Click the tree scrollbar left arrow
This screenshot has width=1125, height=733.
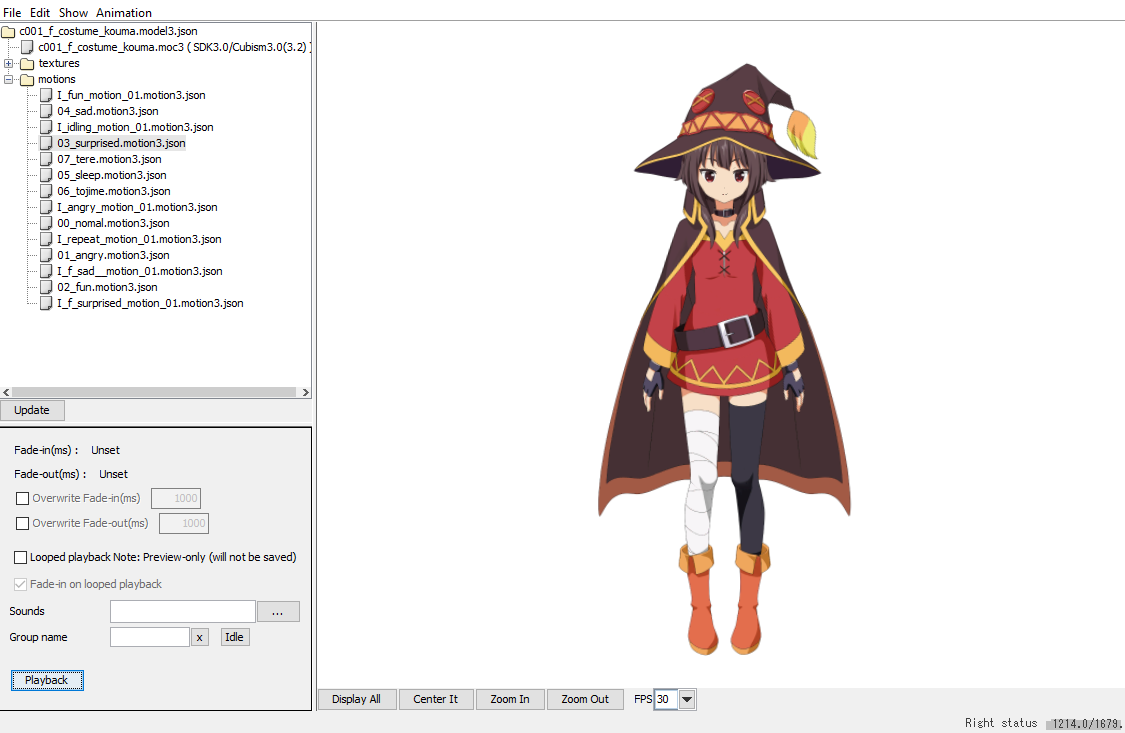(x=6, y=392)
